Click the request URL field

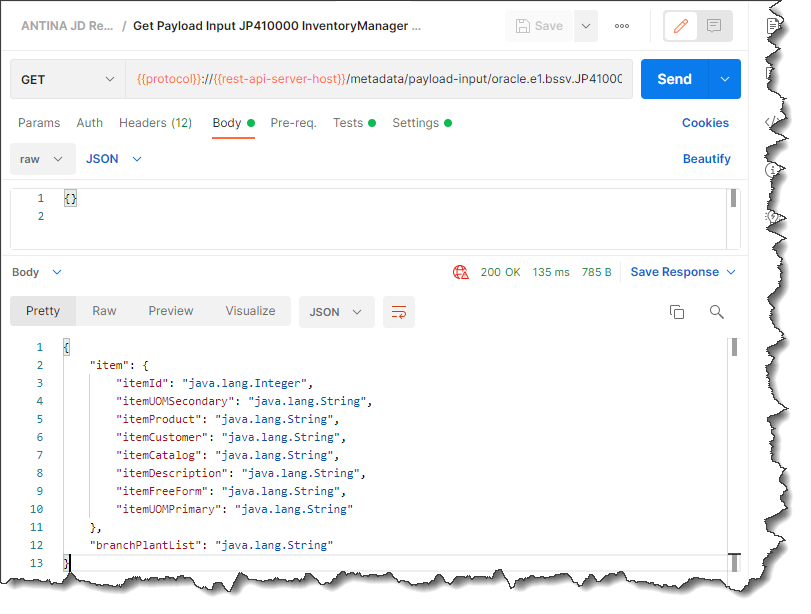379,79
